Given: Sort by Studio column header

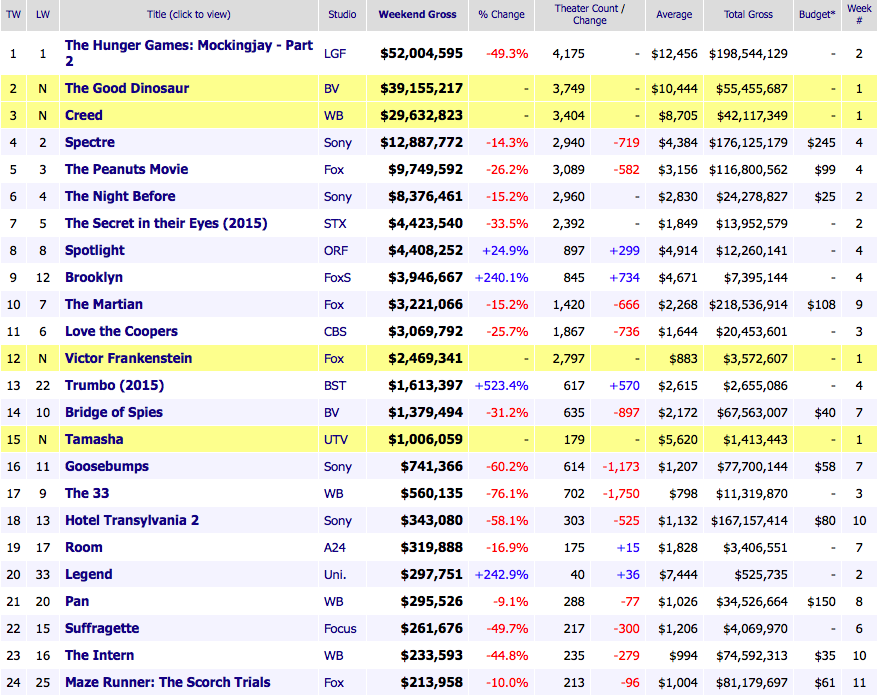Looking at the screenshot, I should pyautogui.click(x=342, y=15).
